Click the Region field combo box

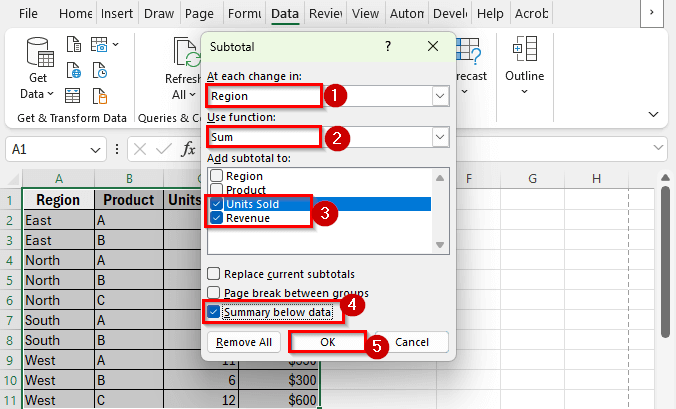pos(328,96)
